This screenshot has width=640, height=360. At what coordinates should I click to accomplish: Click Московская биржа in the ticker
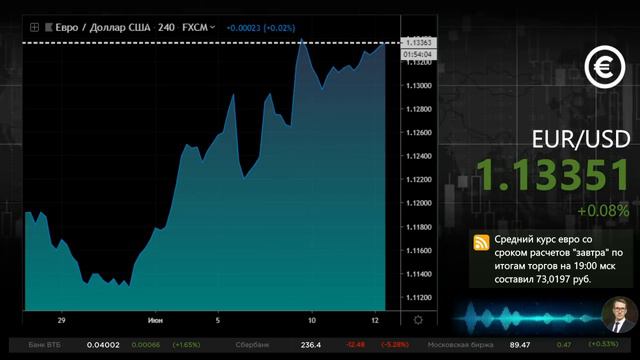(x=460, y=345)
